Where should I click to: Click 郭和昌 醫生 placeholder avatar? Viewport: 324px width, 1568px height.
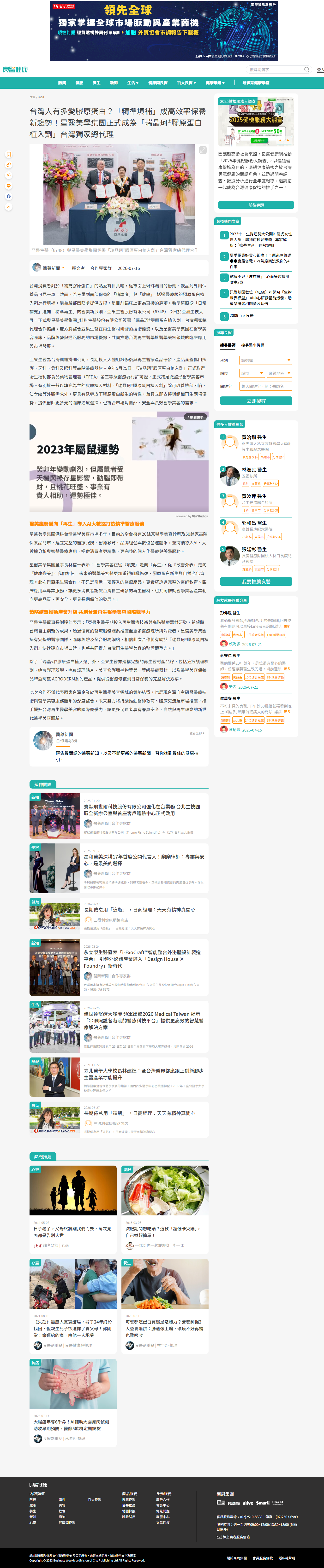pos(230,528)
